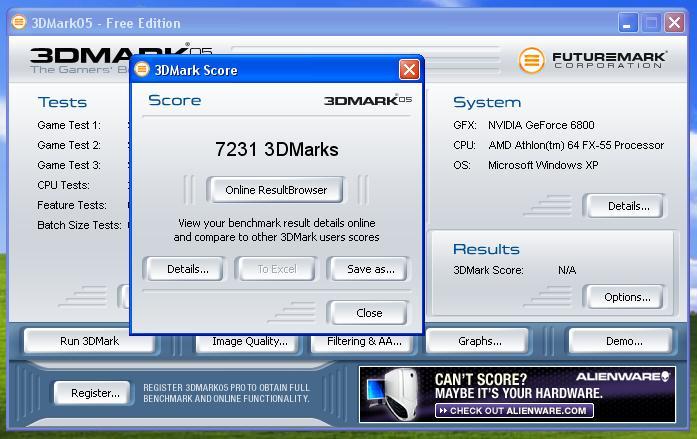Select AMD Athlon(tm) 64 FX-55 Processor text
Viewport: 697px width, 439px height.
pos(576,145)
